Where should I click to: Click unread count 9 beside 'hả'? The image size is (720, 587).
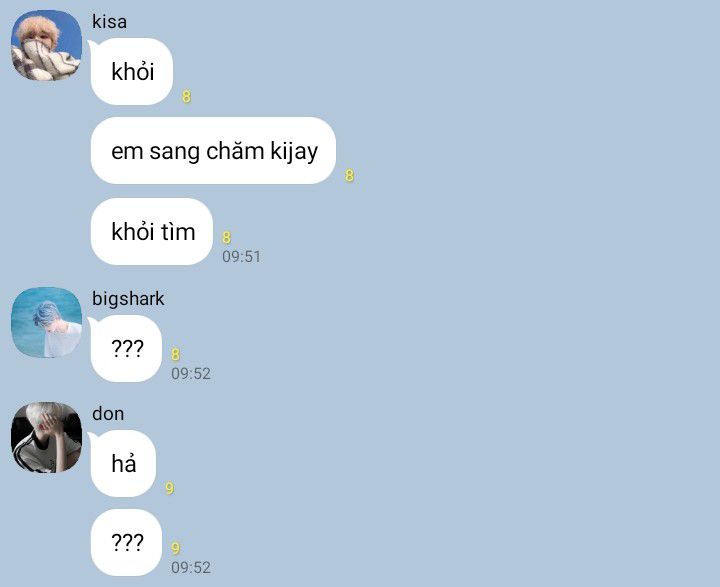click(169, 488)
